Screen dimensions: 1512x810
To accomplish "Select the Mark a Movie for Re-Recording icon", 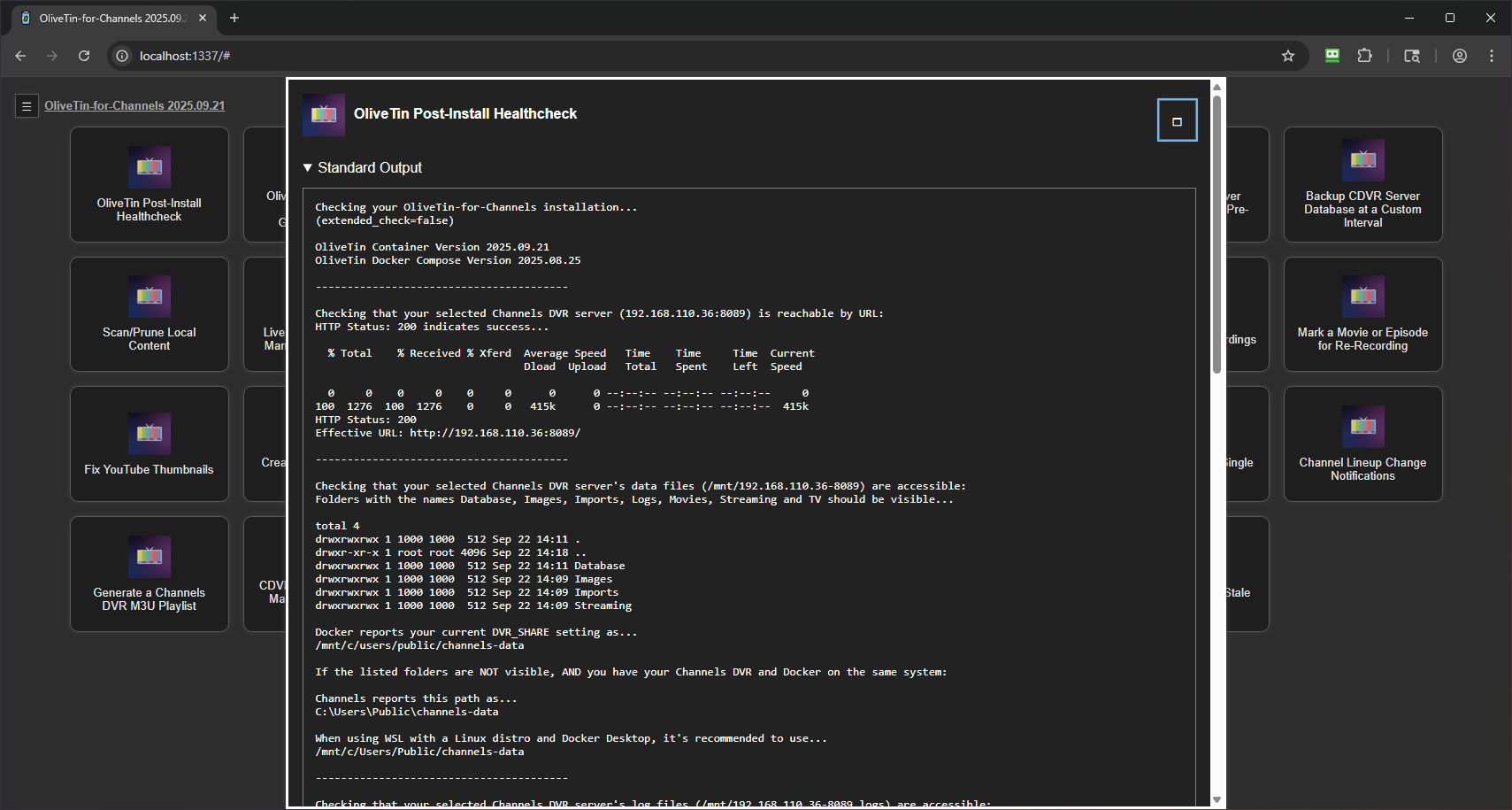I will pyautogui.click(x=1362, y=297).
